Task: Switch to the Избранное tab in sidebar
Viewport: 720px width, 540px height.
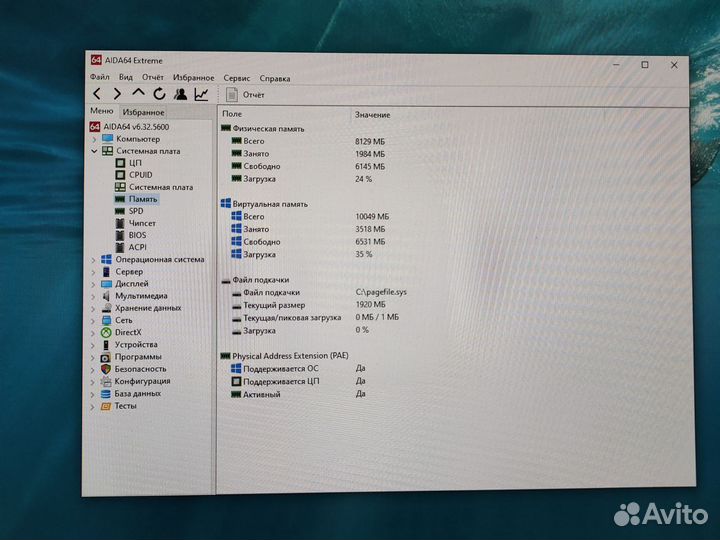Action: (x=143, y=112)
